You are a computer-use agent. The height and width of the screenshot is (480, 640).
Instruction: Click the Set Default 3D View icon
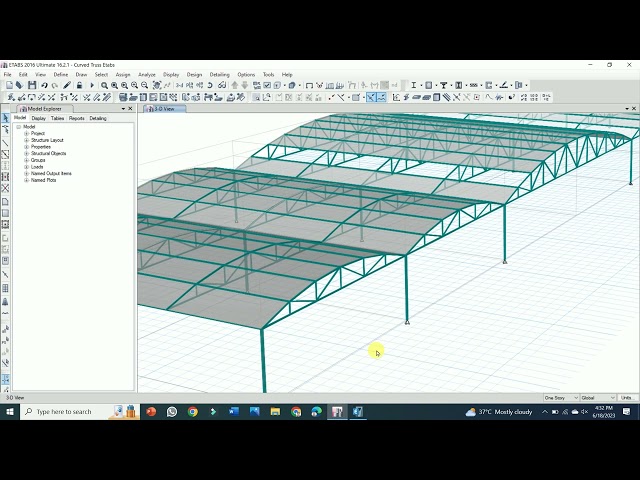coord(180,85)
